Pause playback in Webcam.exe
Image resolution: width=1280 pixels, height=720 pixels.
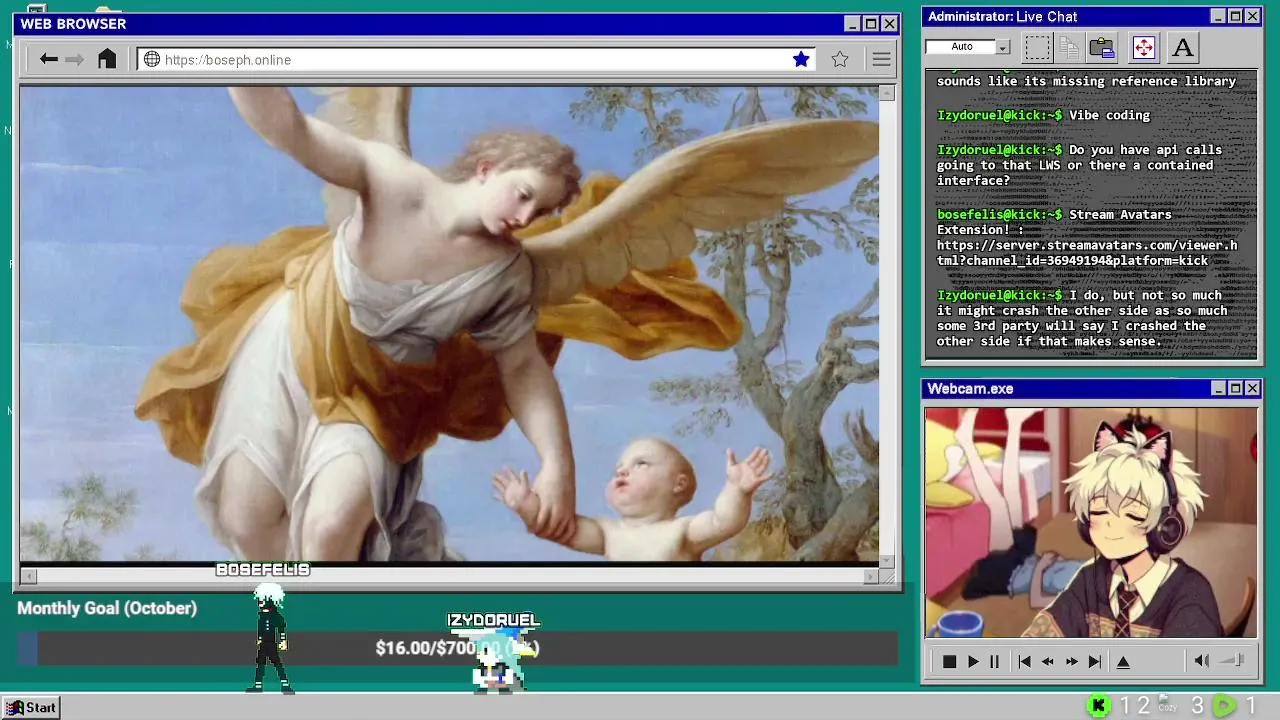(x=994, y=661)
